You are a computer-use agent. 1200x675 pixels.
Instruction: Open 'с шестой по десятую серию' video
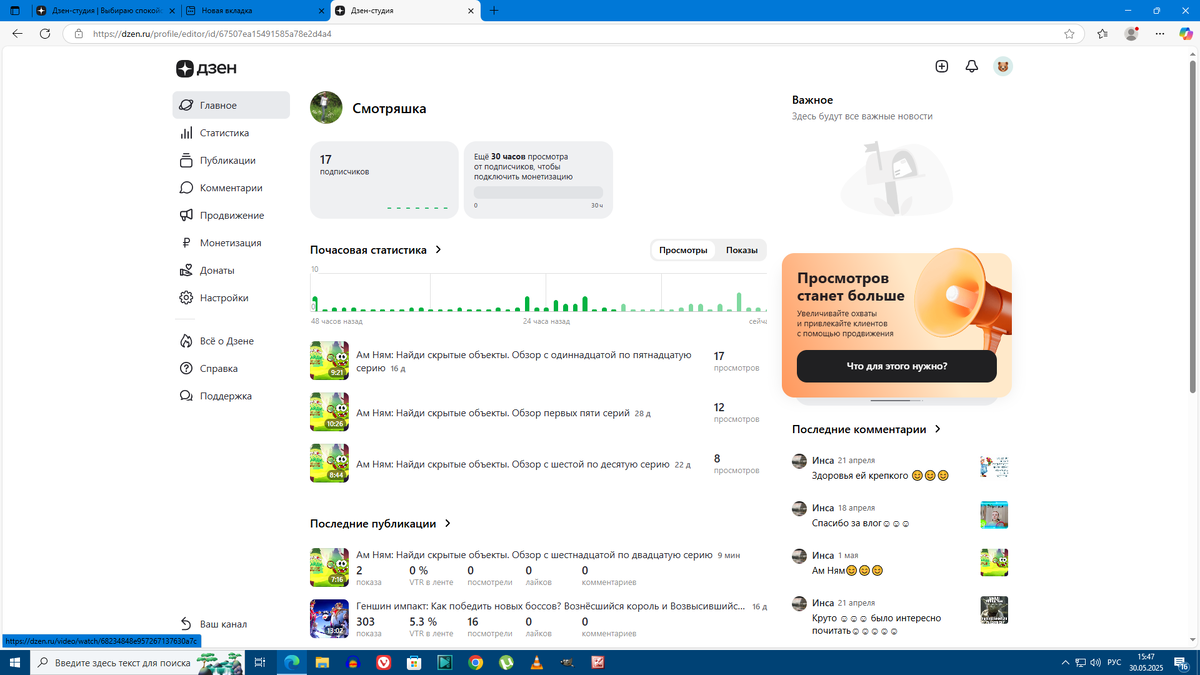tap(513, 464)
